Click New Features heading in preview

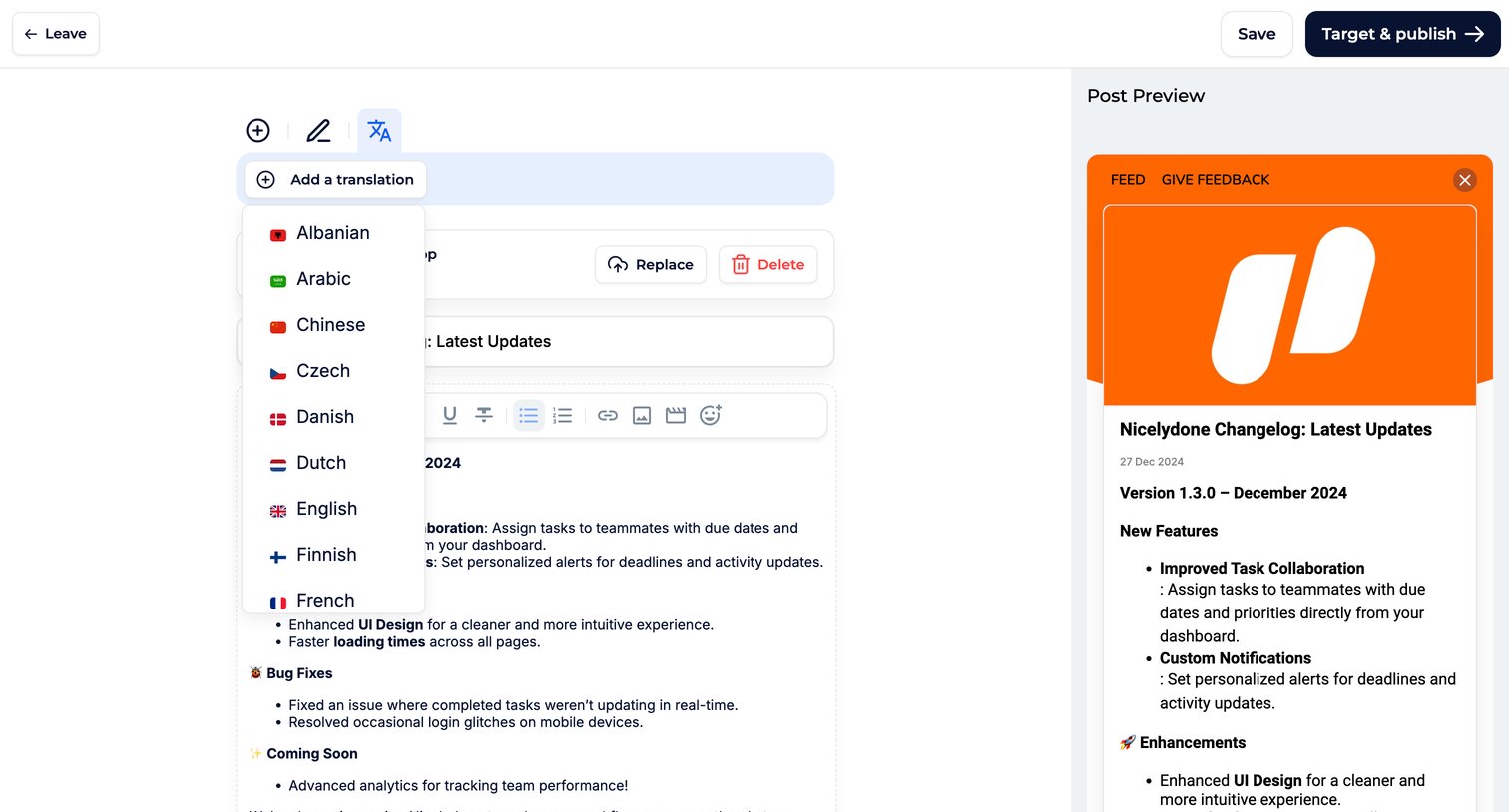(x=1169, y=531)
